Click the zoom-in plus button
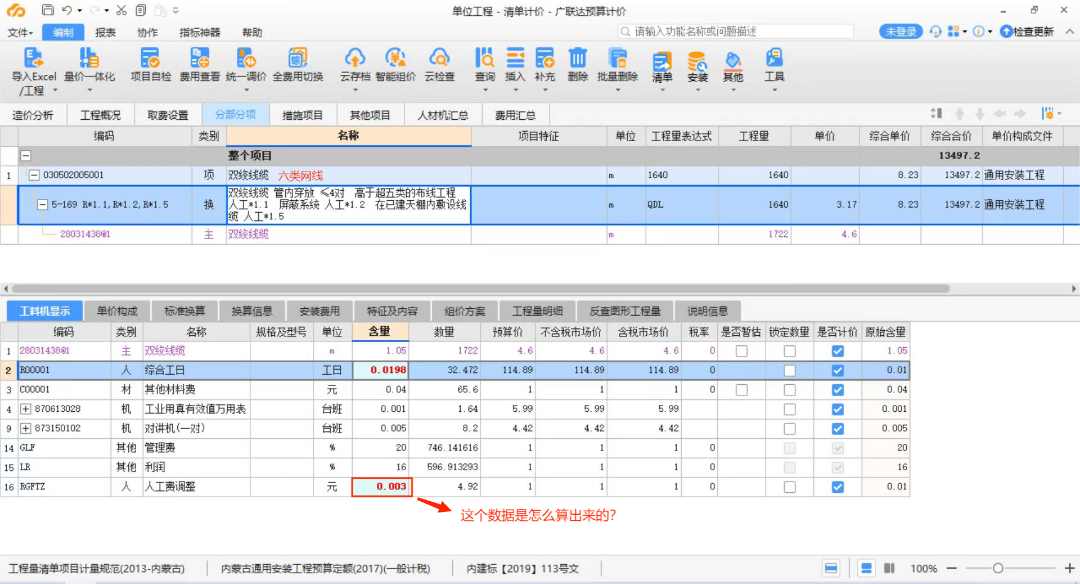 pyautogui.click(x=1070, y=568)
